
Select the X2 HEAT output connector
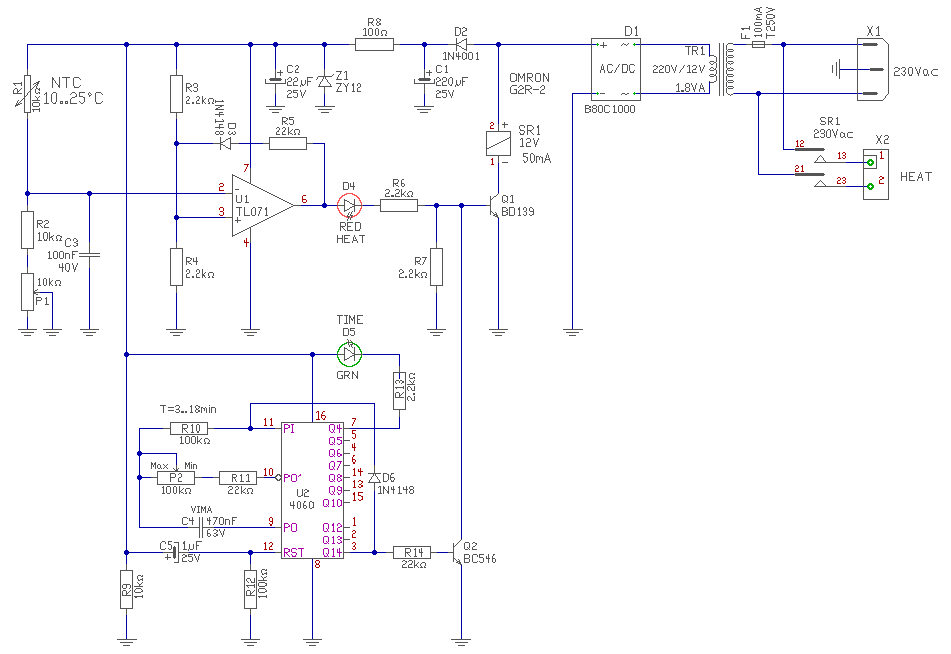876,174
